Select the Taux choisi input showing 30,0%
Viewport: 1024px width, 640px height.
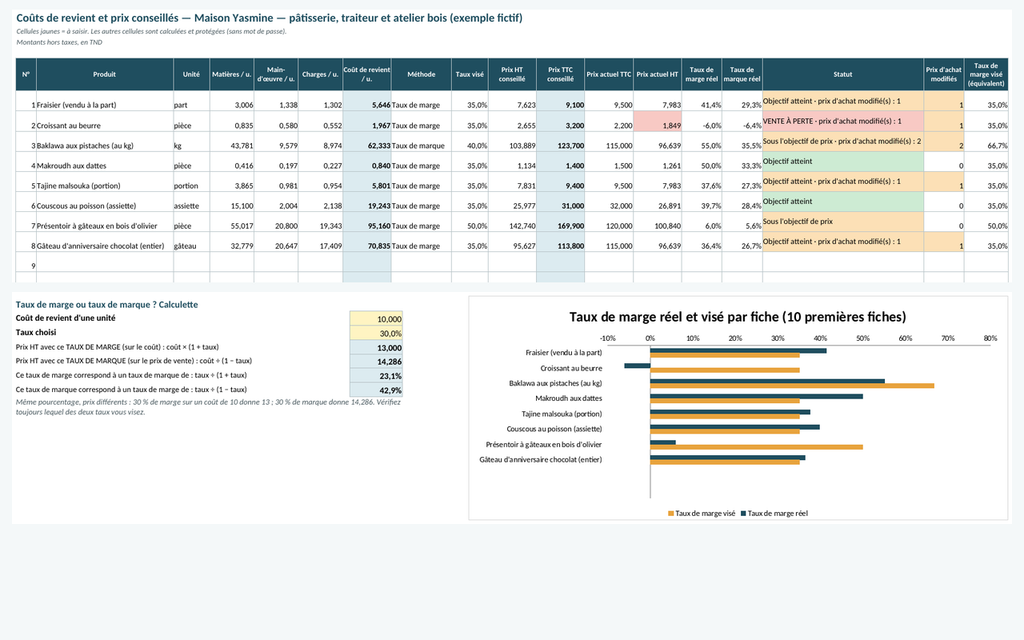pos(376,333)
